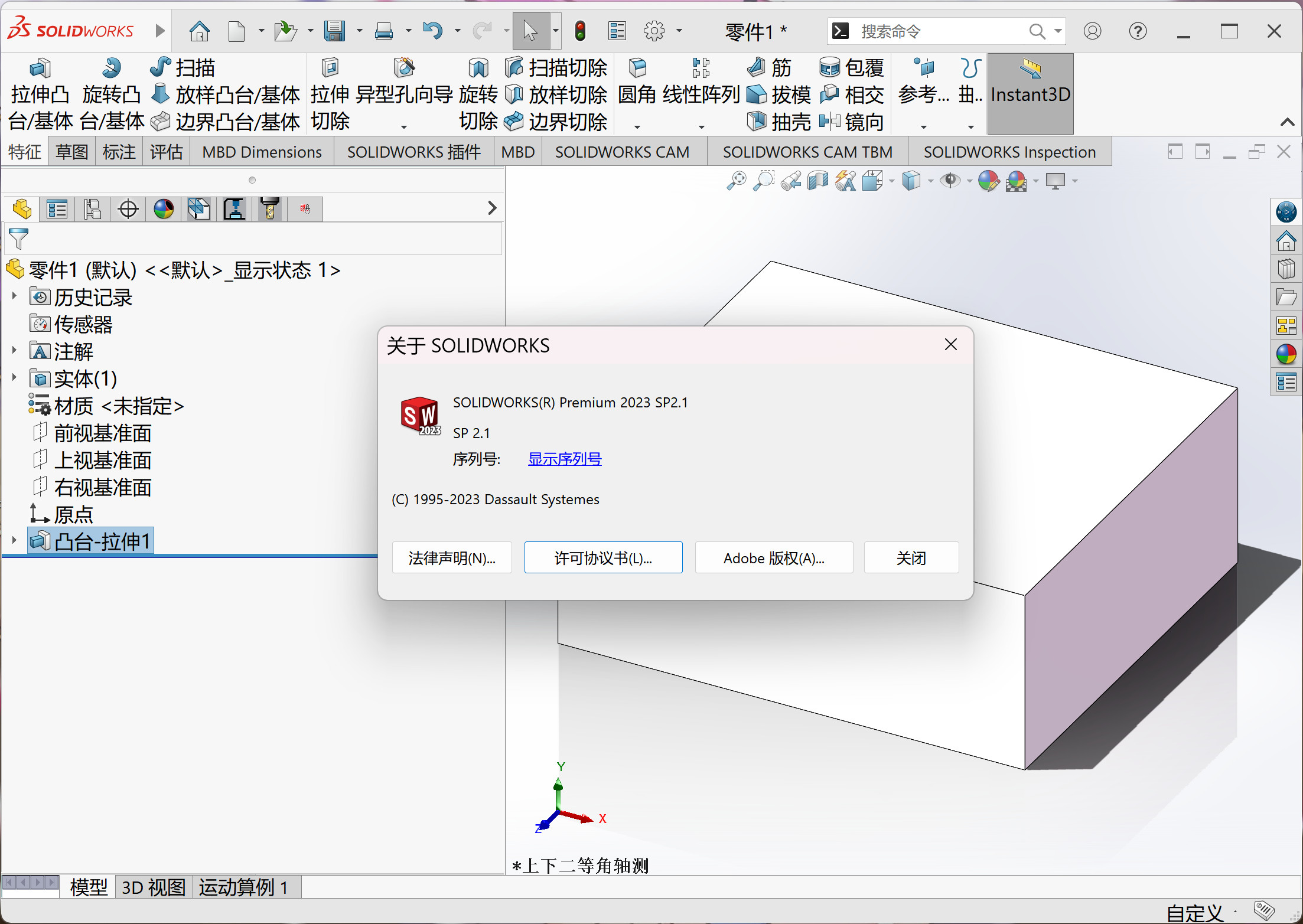Screen dimensions: 1303x924
Task: Select the Linear Pattern tool (线性阵列)
Action: tap(701, 81)
